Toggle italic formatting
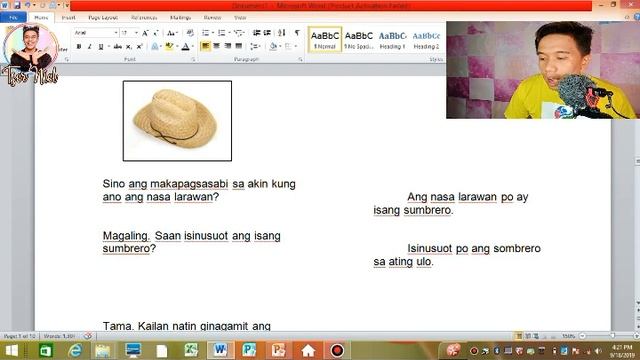 click(x=89, y=47)
